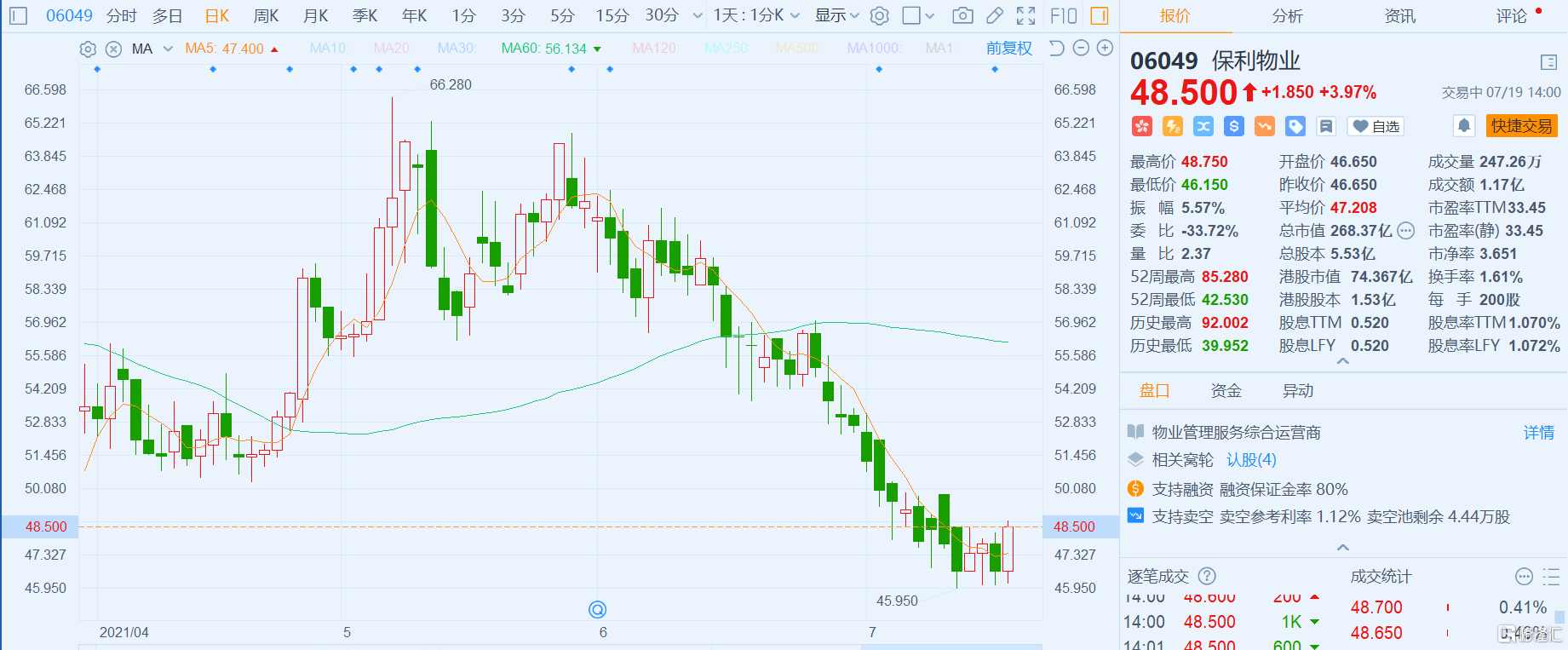The image size is (1568, 650).
Task: Open the 1天:1分K period dropdown
Action: click(756, 15)
